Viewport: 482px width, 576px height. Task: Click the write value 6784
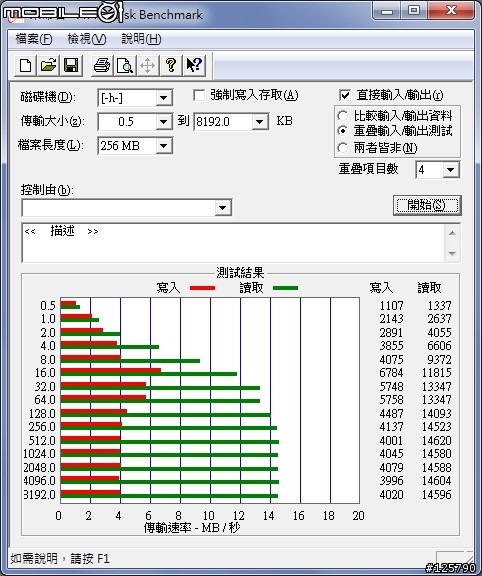pos(391,373)
